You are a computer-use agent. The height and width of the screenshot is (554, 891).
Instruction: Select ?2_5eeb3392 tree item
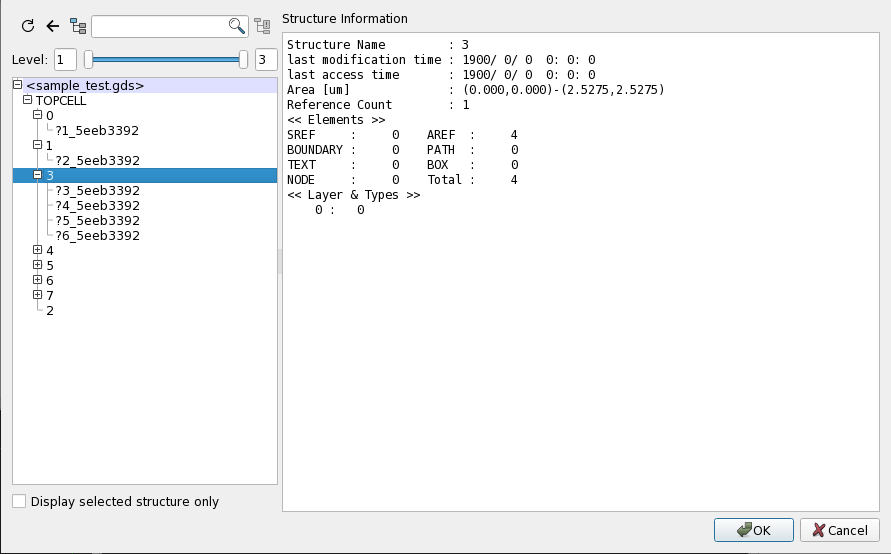(97, 161)
